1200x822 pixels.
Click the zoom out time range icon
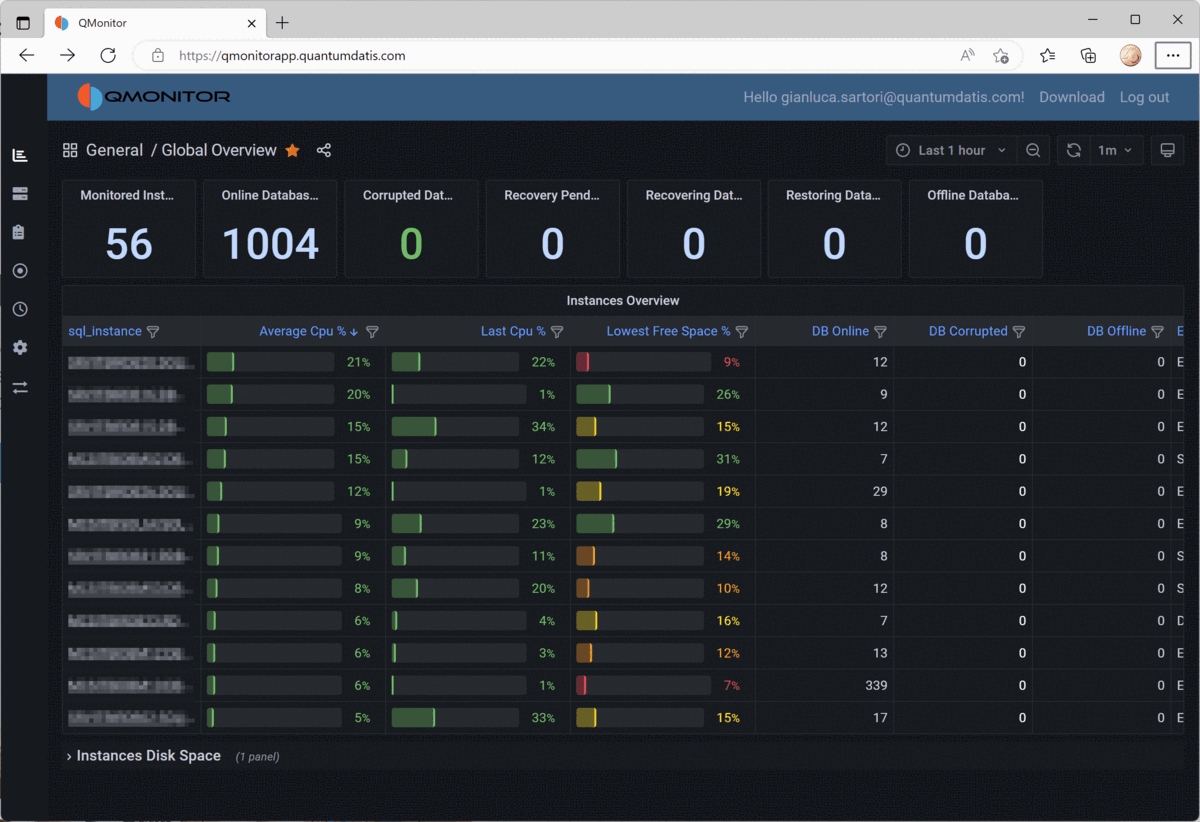tap(1033, 151)
